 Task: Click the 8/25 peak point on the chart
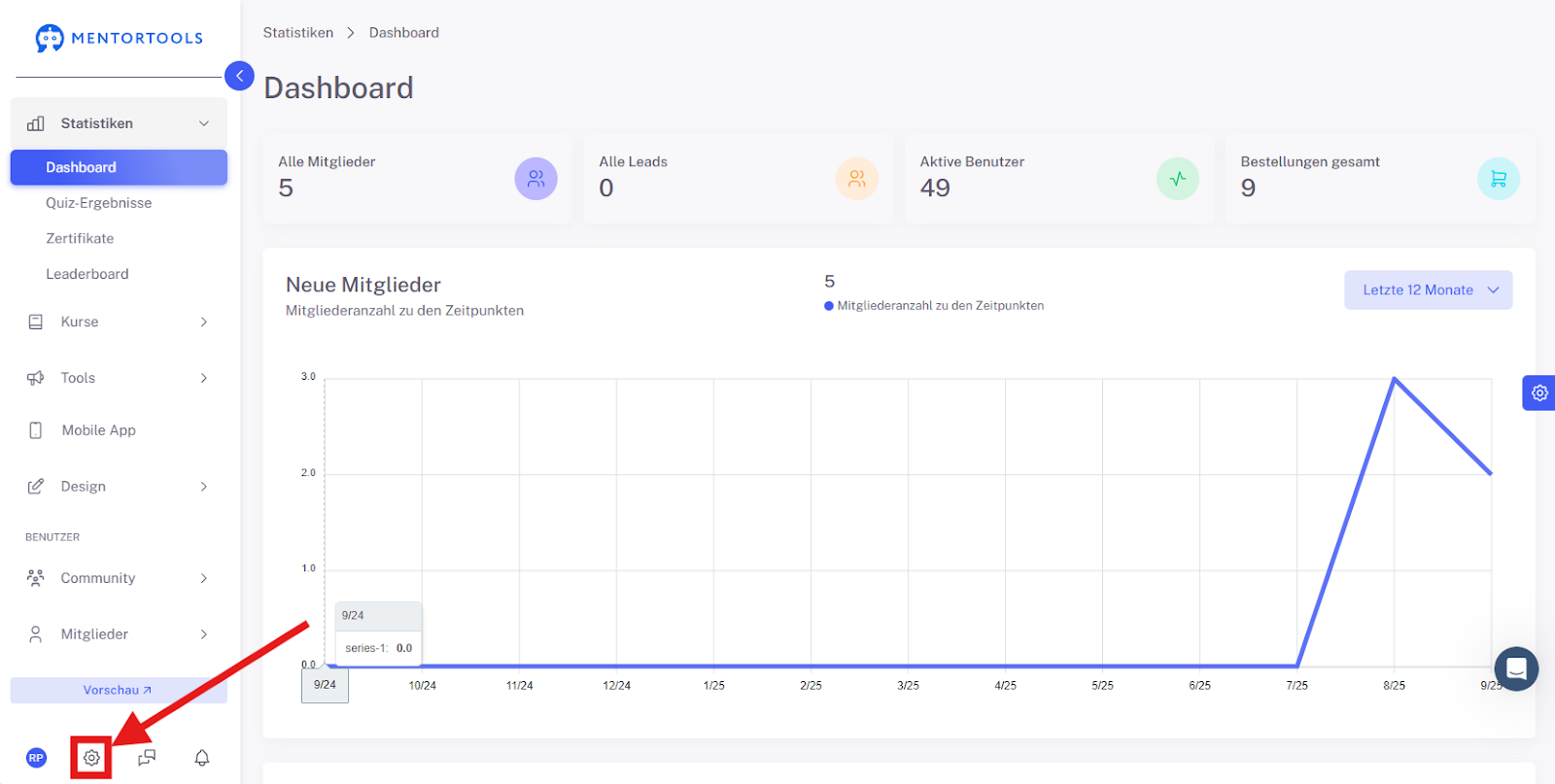tap(1394, 379)
